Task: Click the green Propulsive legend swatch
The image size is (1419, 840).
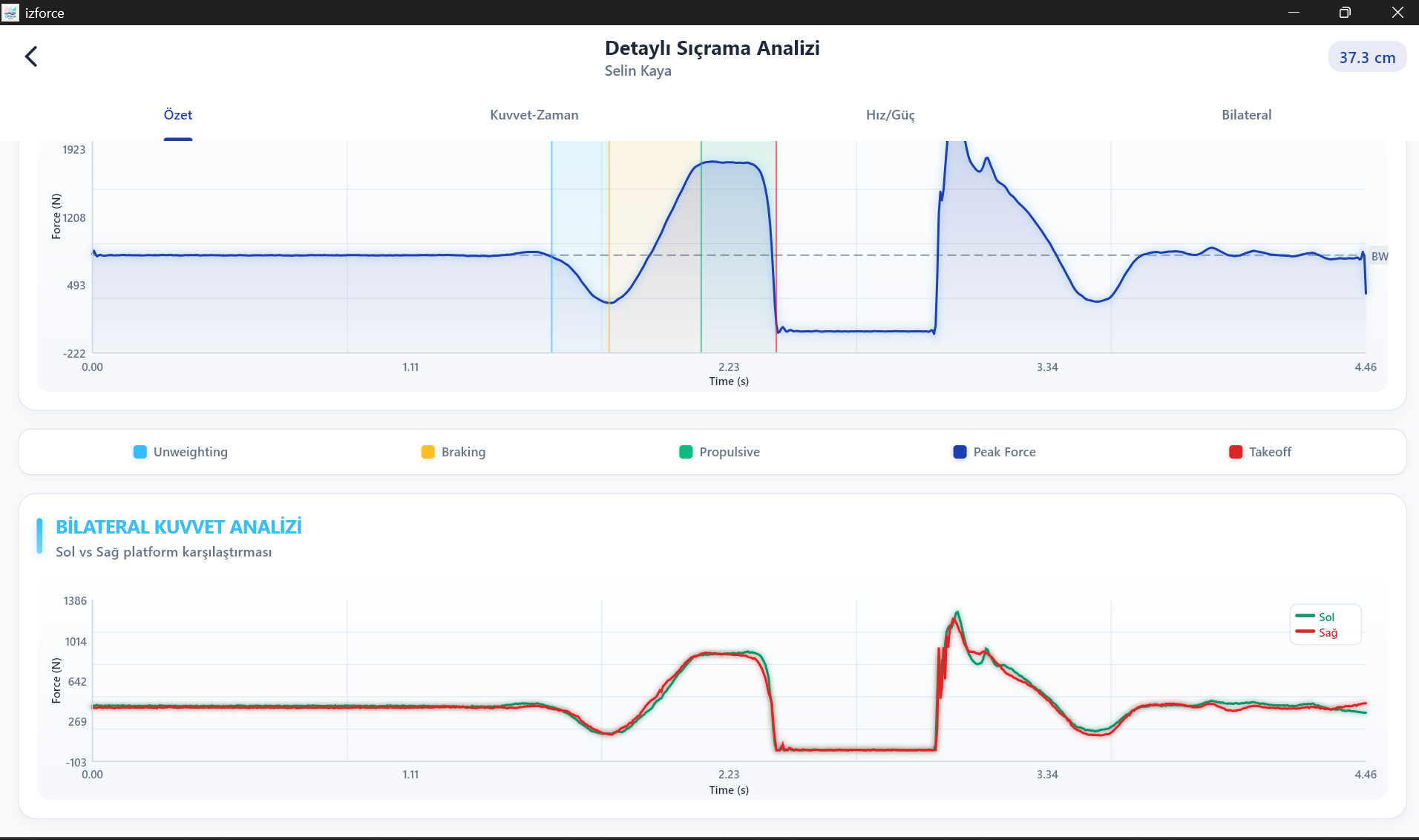Action: pyautogui.click(x=686, y=452)
